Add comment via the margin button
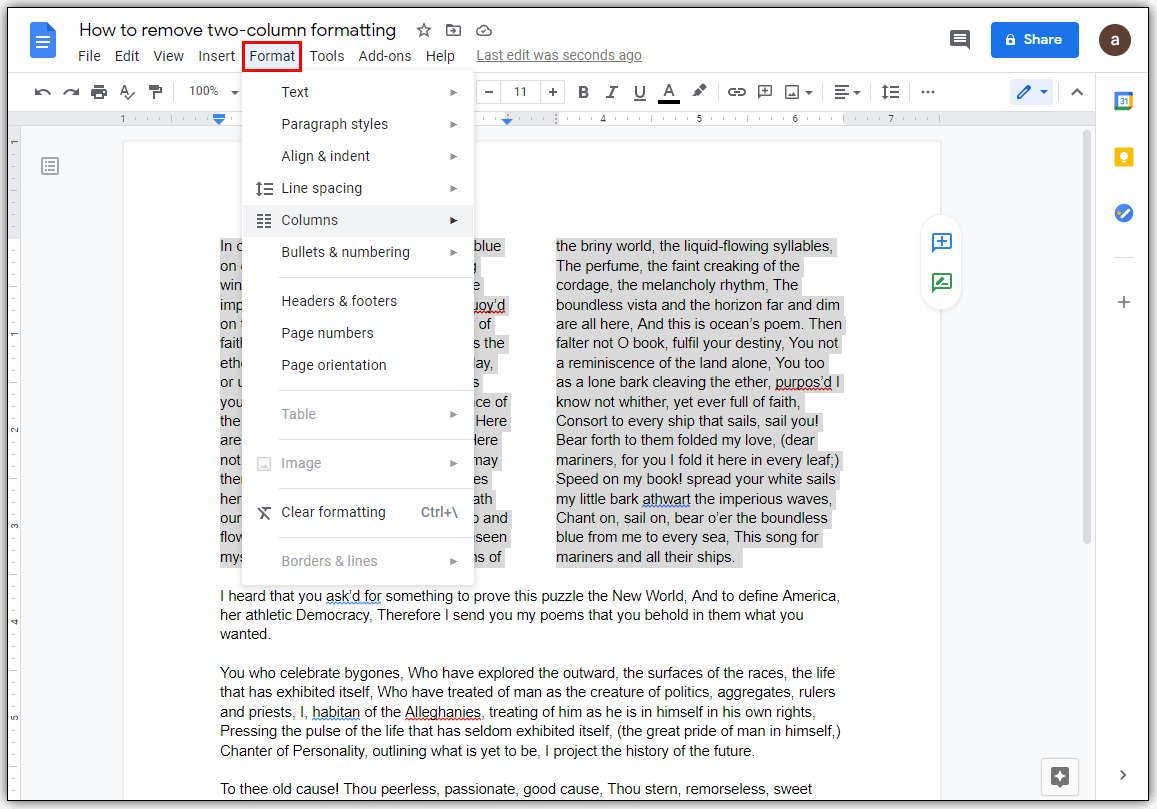The image size is (1157, 809). (942, 243)
